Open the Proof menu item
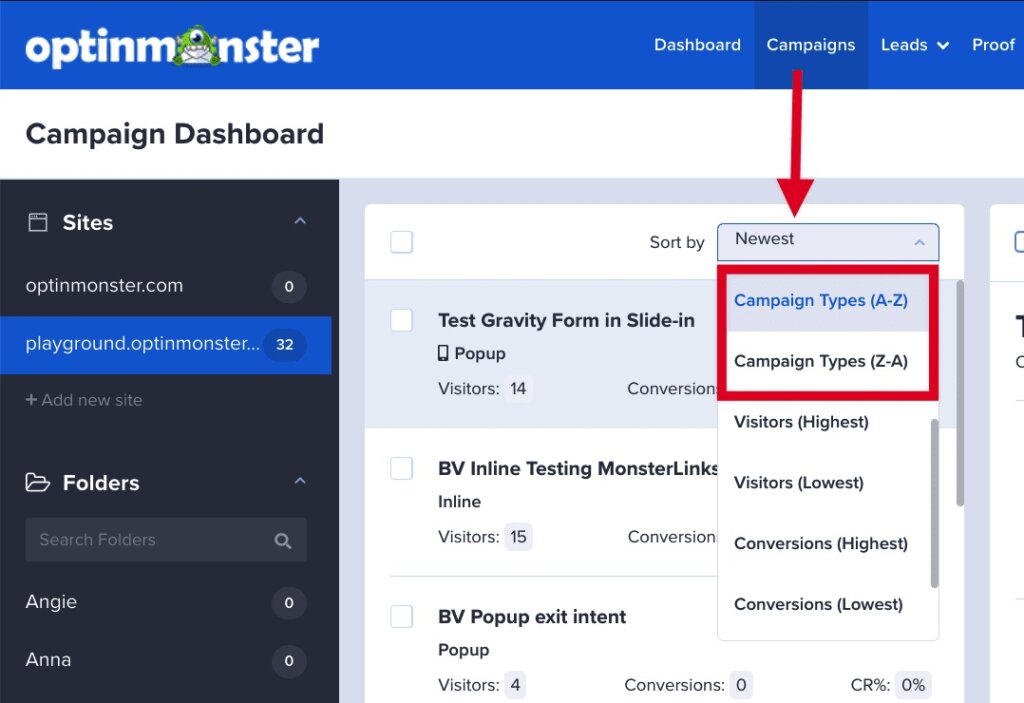1024x703 pixels. pyautogui.click(x=993, y=44)
